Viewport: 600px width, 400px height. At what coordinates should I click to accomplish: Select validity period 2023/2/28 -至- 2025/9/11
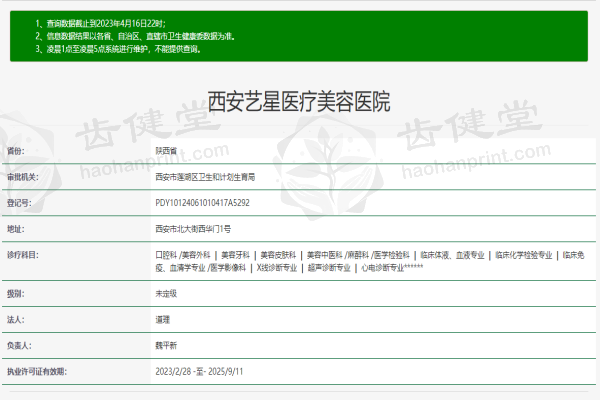click(199, 371)
